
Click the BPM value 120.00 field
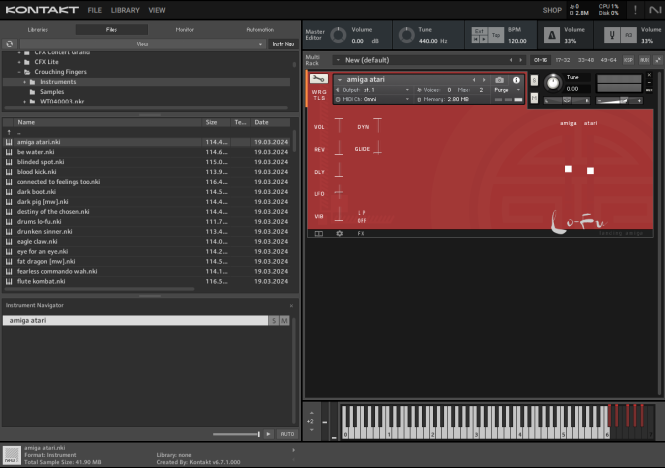(x=517, y=41)
